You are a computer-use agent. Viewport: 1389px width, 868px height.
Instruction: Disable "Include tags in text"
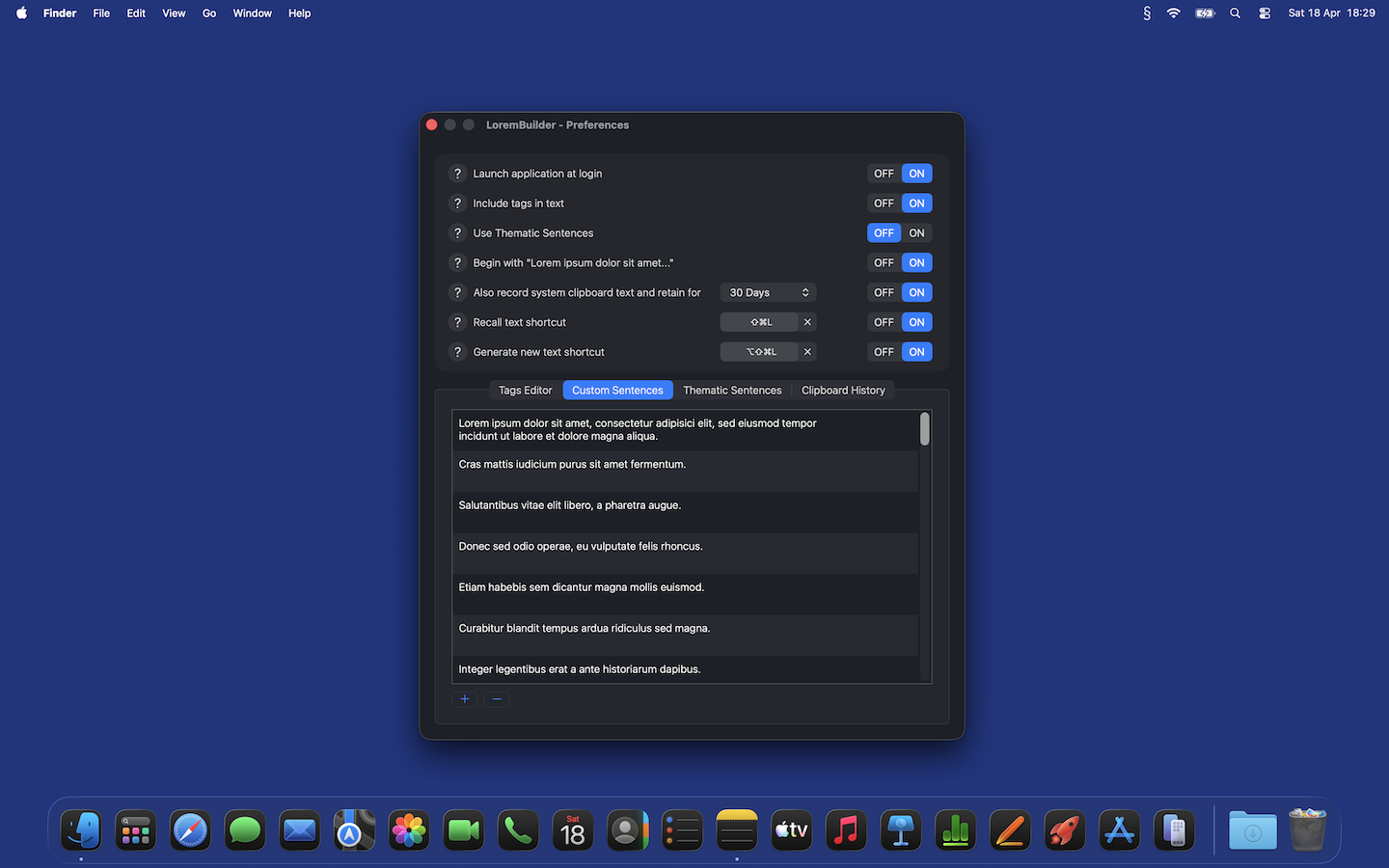coord(883,203)
